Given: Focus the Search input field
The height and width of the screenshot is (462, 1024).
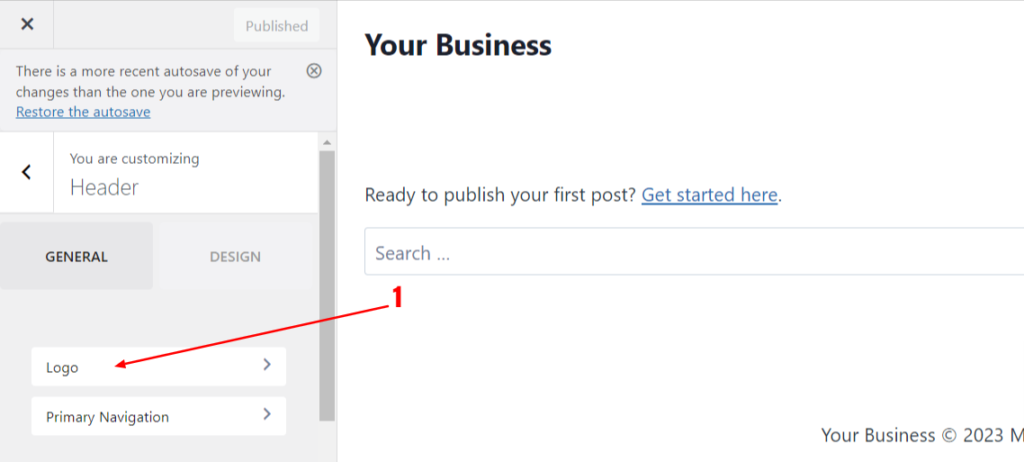Looking at the screenshot, I should click(x=694, y=252).
